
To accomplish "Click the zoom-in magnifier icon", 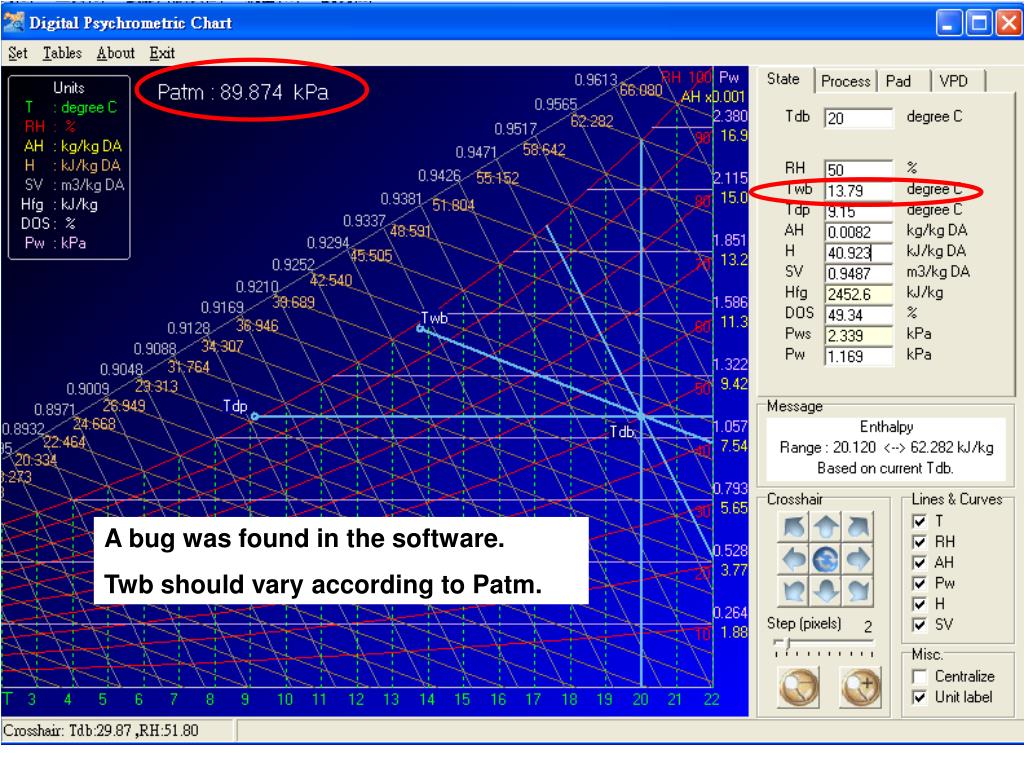I will pyautogui.click(x=861, y=687).
